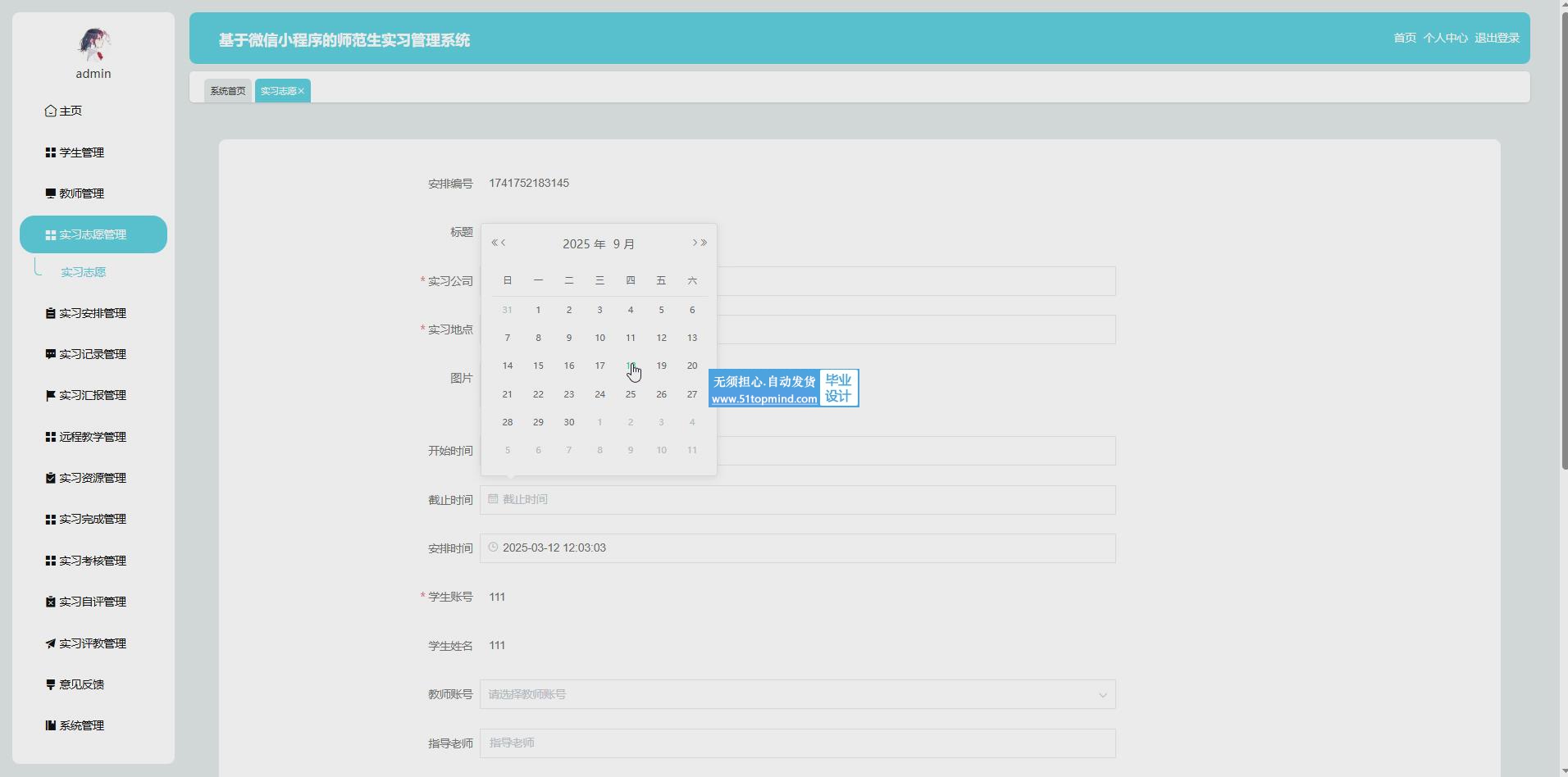Viewport: 1568px width, 777px height.
Task: Click the page vertical scrollbar
Action: (x=1563, y=246)
